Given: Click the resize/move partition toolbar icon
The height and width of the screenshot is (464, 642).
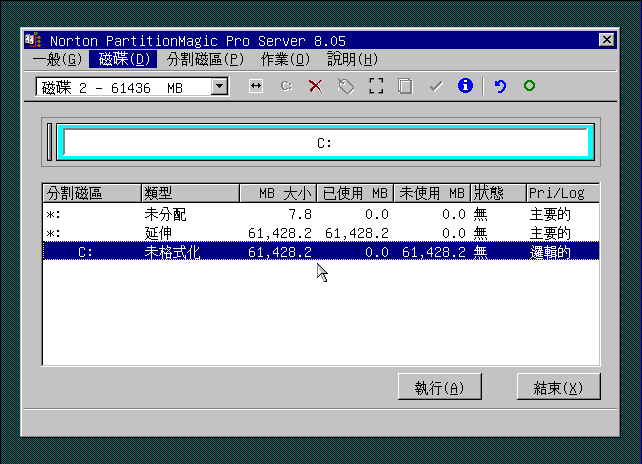Looking at the screenshot, I should click(256, 87).
